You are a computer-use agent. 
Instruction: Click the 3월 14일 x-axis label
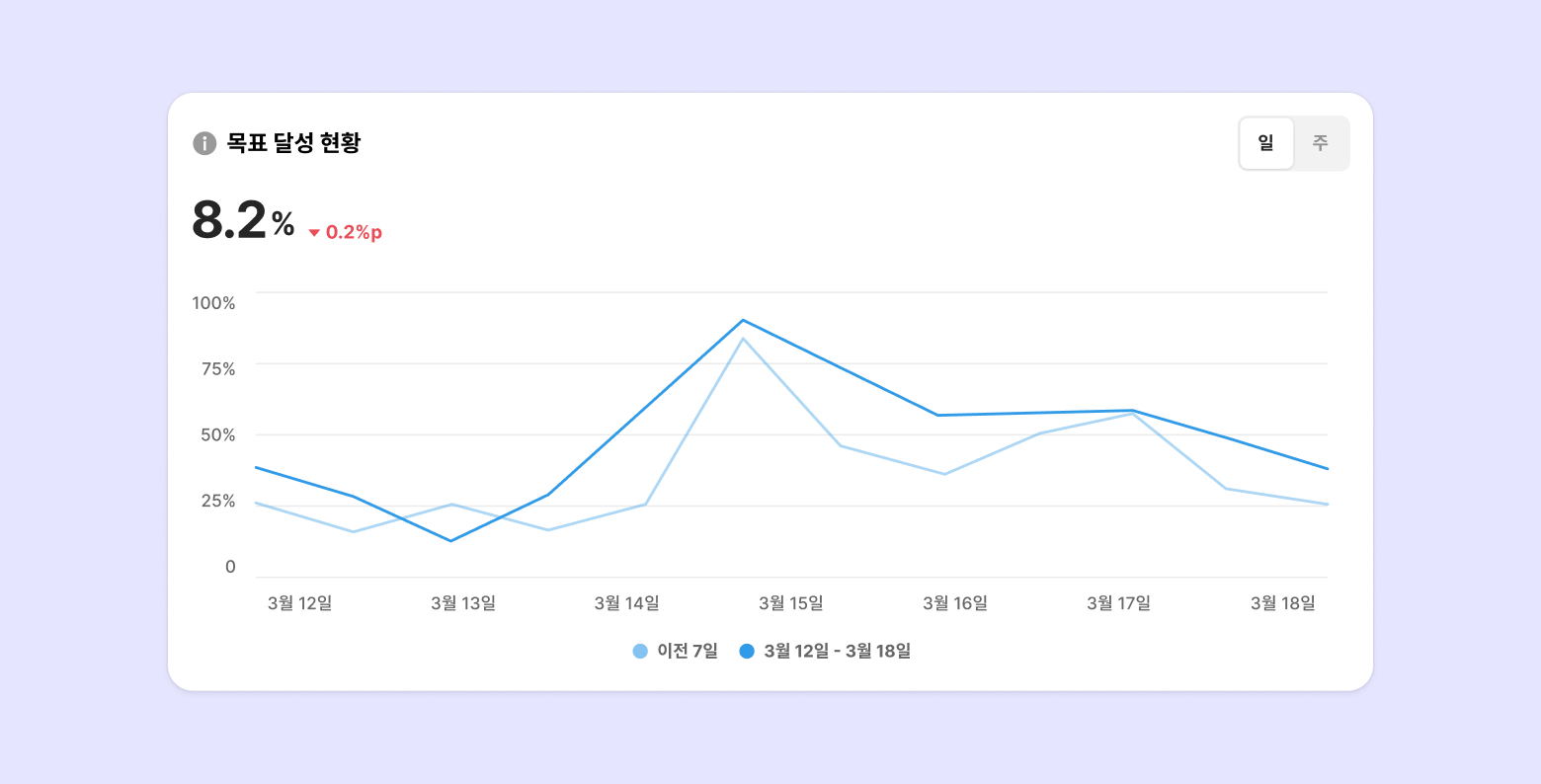click(627, 603)
